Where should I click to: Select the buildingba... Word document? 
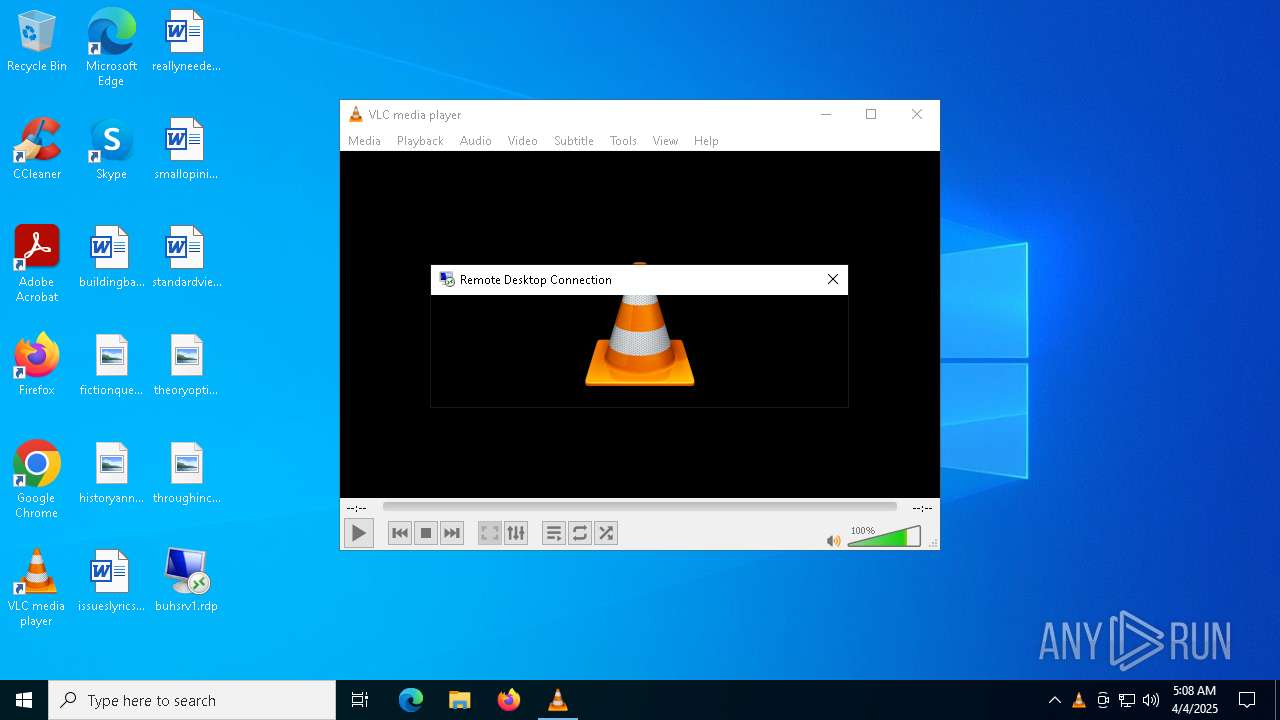(x=111, y=258)
